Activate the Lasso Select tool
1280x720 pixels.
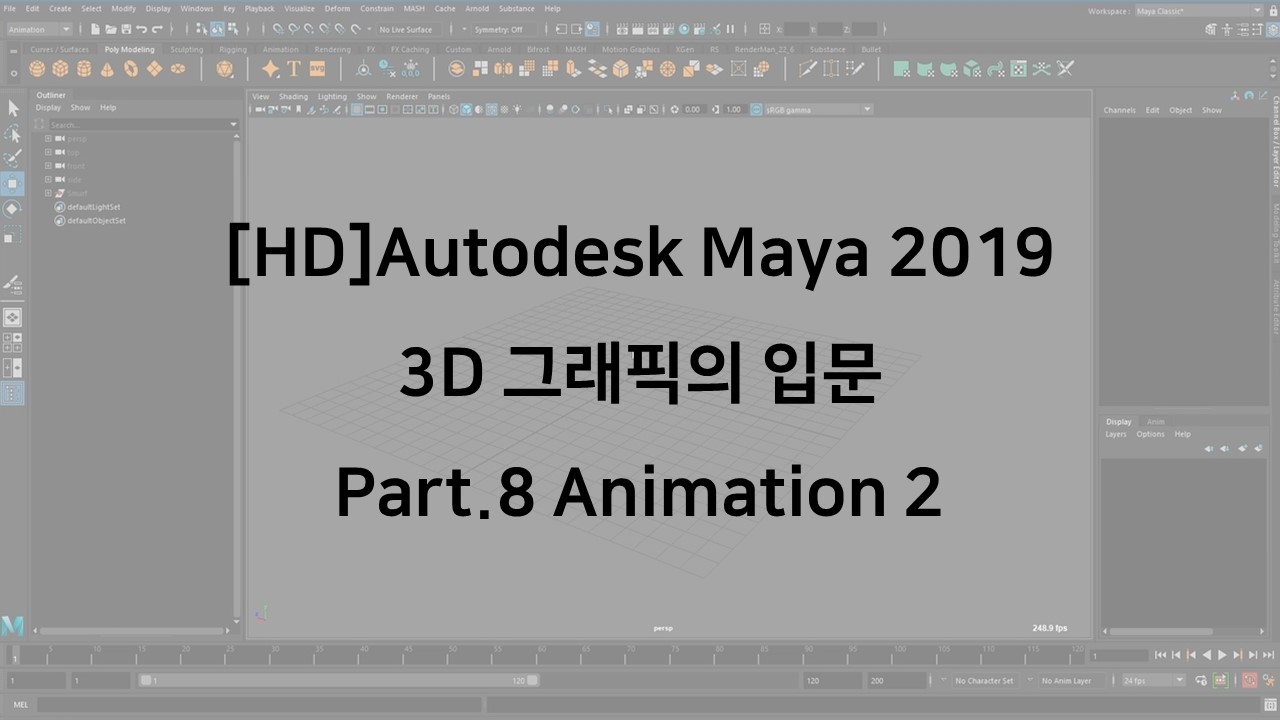tap(13, 133)
